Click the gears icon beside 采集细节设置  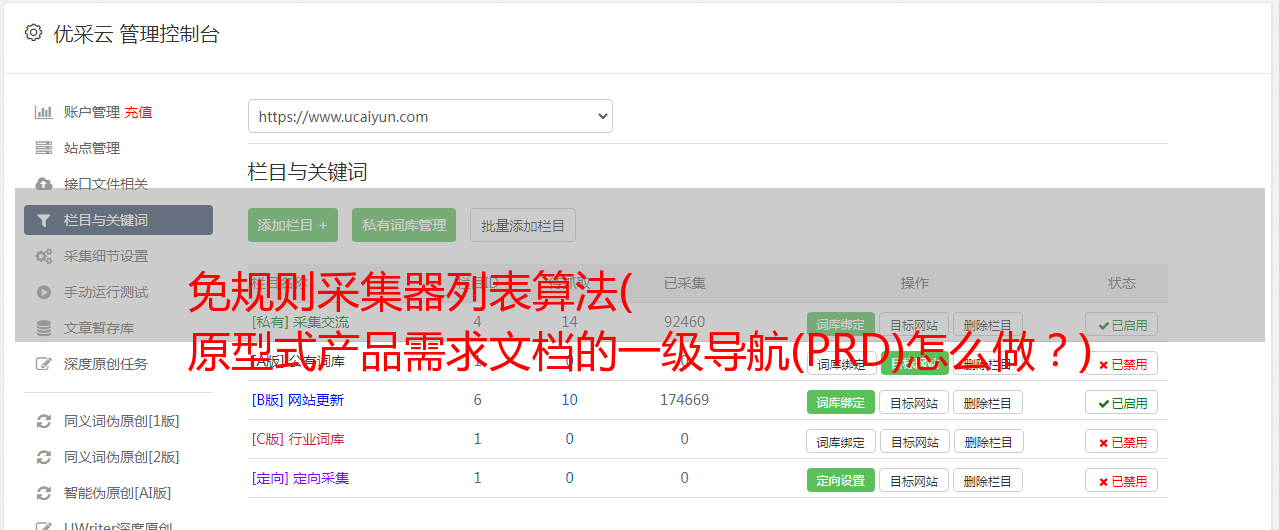(43, 256)
